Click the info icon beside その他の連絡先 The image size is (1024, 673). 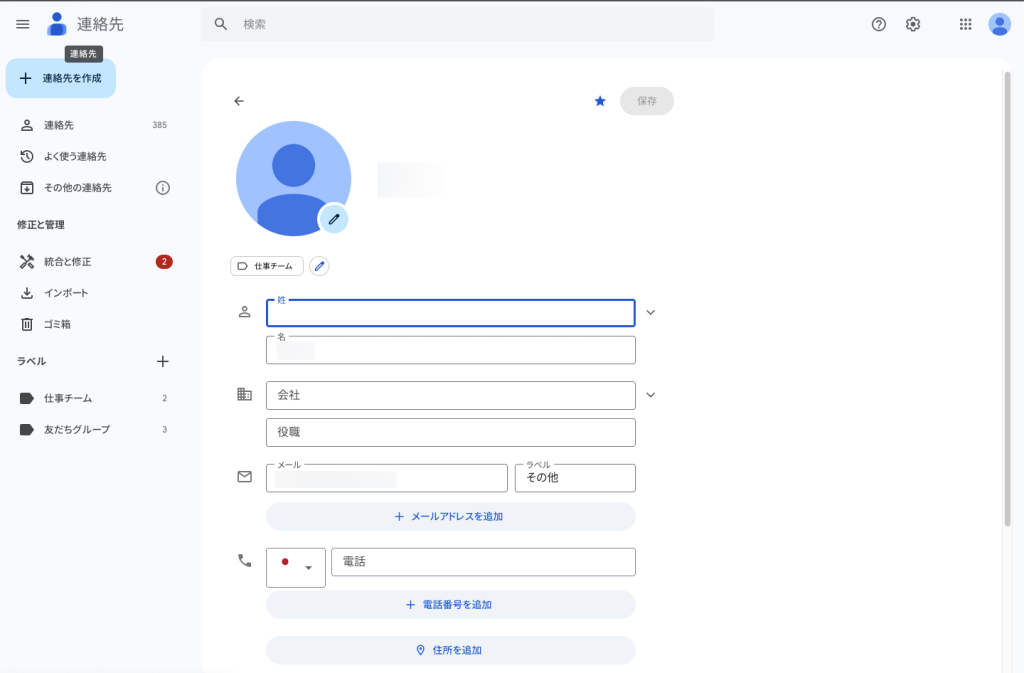point(163,187)
